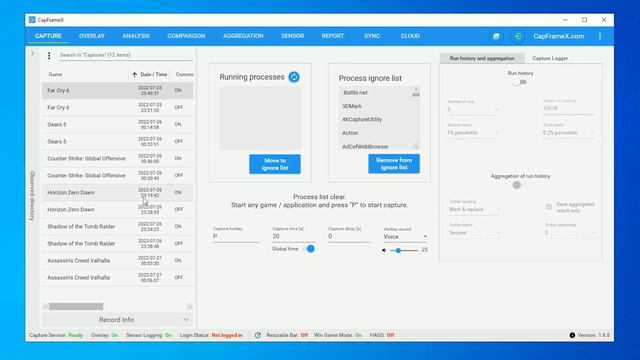
Task: Click the Remove from ignore list button
Action: pyautogui.click(x=394, y=164)
